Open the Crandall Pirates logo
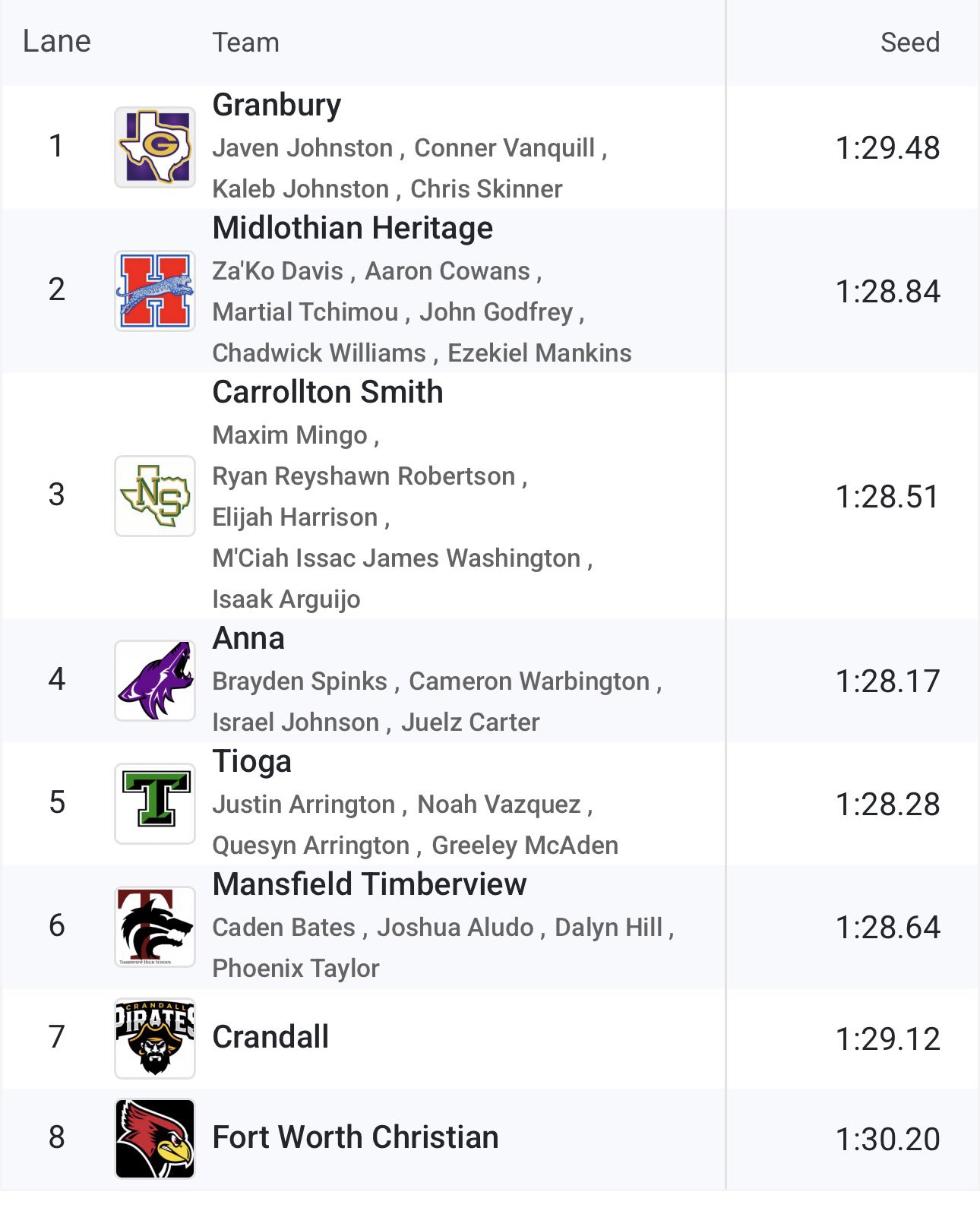980x1214 pixels. (155, 1039)
